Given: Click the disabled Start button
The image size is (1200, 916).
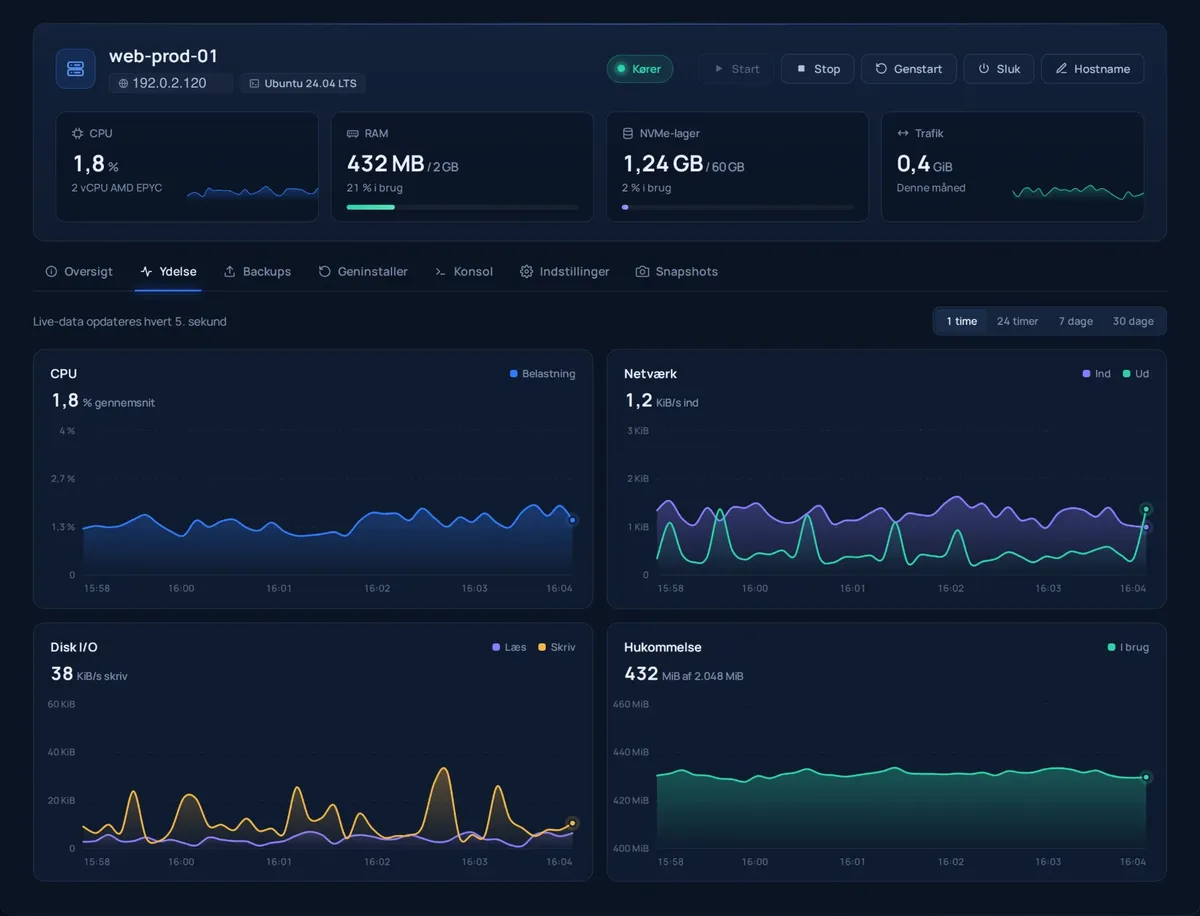Looking at the screenshot, I should pos(737,69).
